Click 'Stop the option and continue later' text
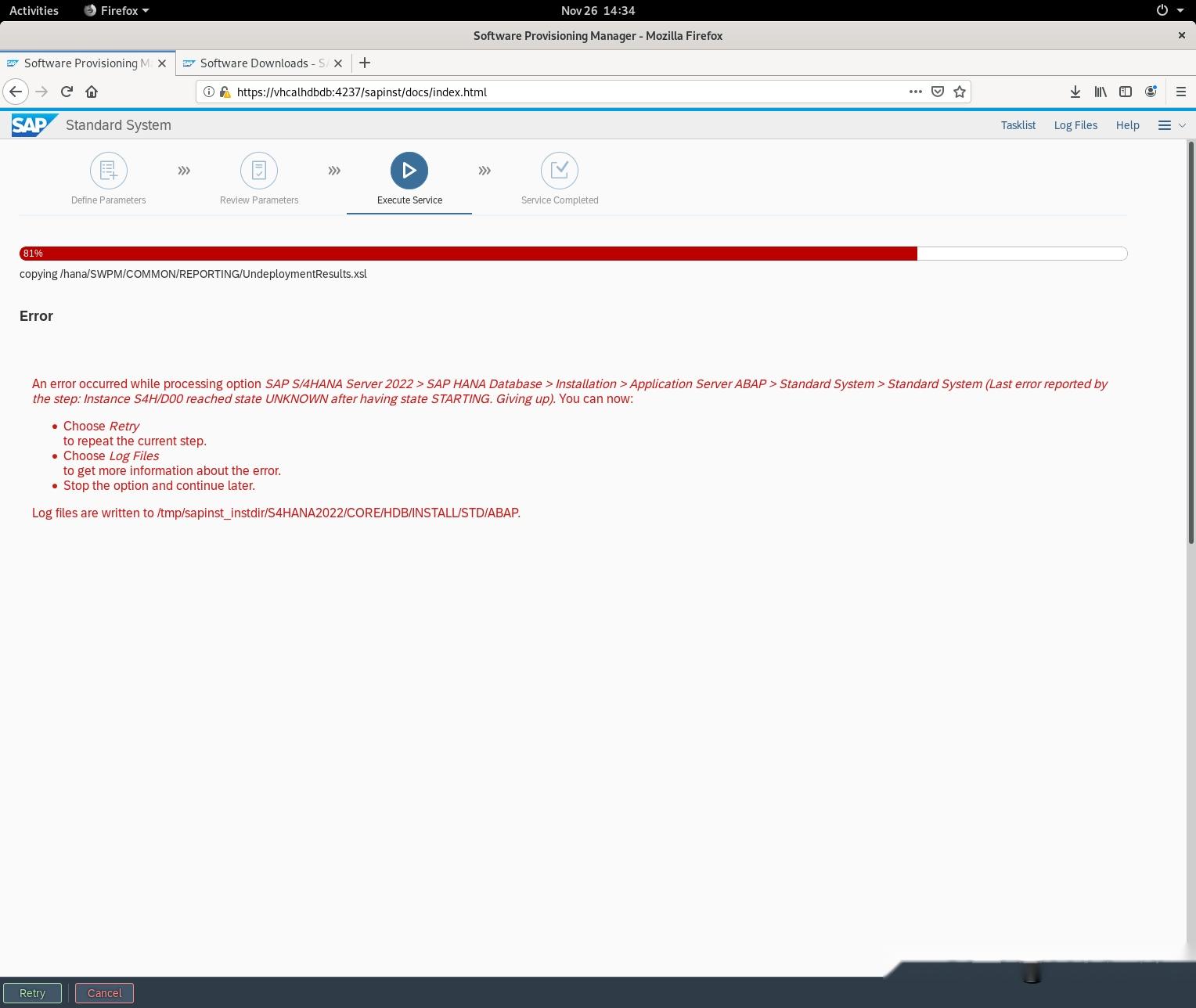This screenshot has width=1196, height=1008. click(x=159, y=486)
